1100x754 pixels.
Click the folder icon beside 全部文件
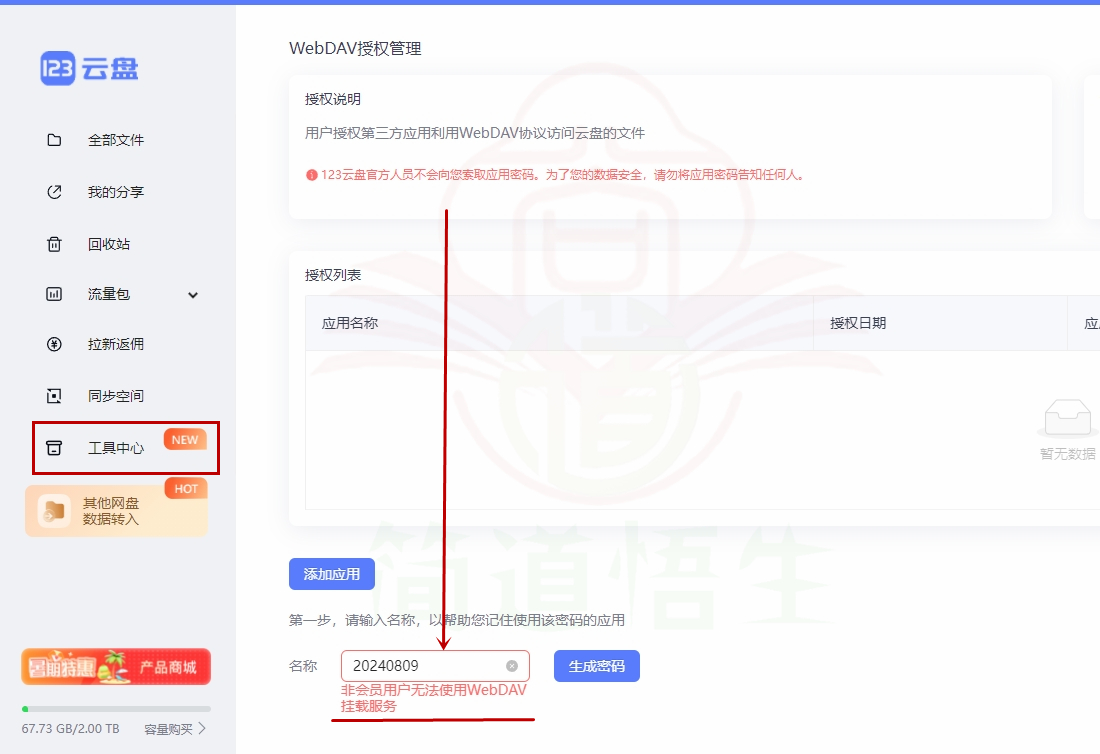(x=54, y=140)
